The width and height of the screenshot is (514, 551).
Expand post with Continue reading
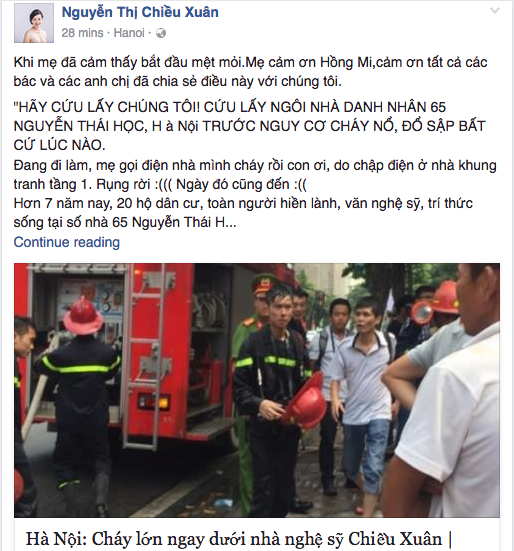point(67,242)
